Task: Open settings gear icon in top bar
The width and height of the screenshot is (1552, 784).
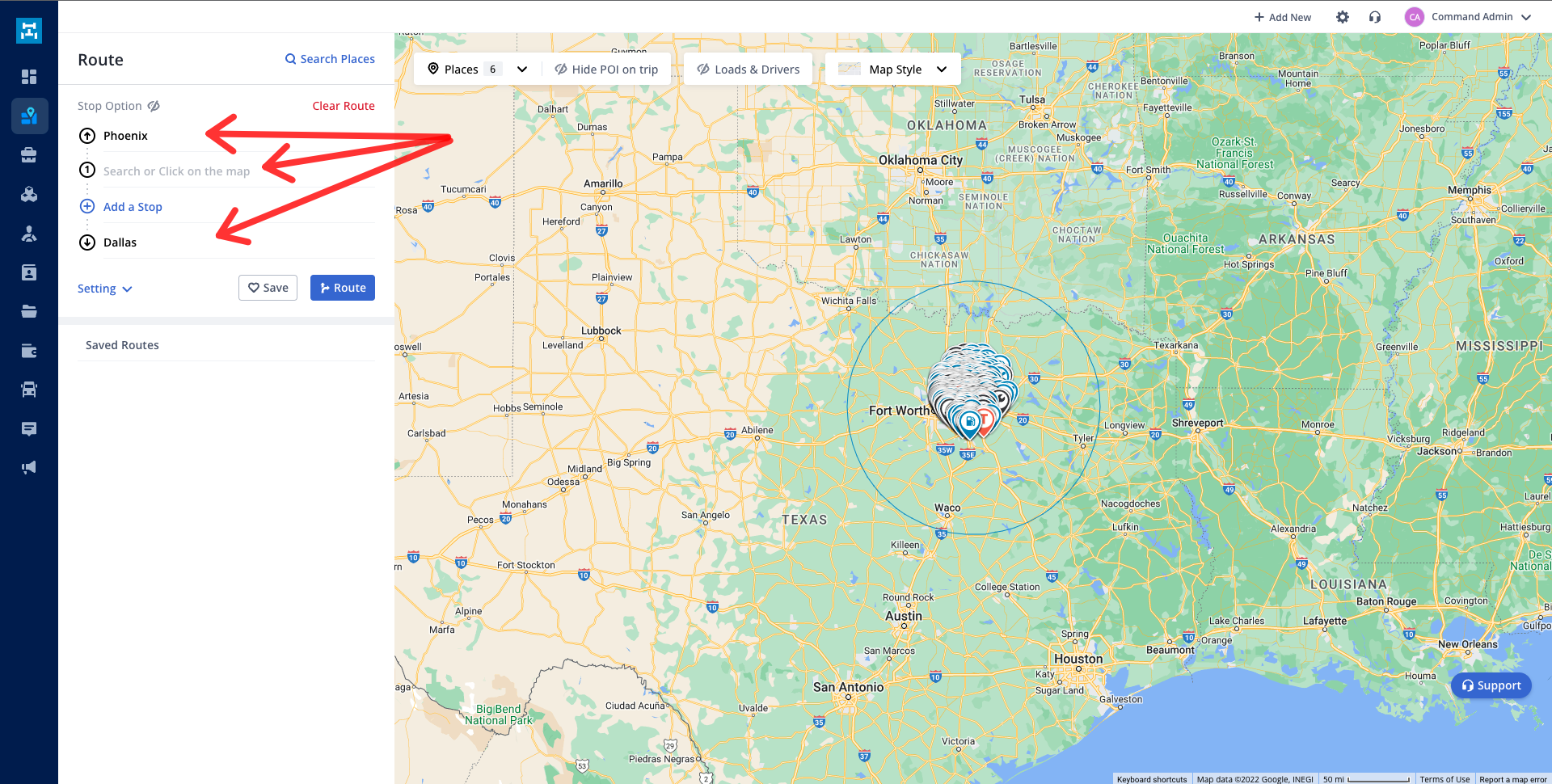Action: (x=1343, y=17)
